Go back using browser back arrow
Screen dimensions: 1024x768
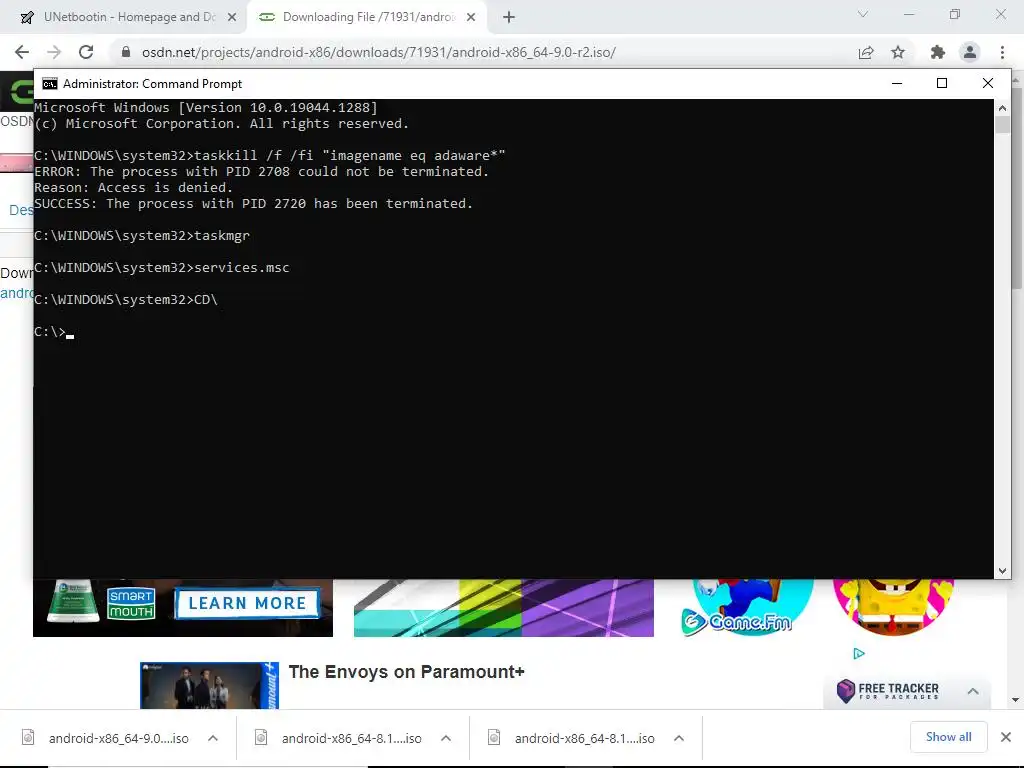[x=22, y=52]
